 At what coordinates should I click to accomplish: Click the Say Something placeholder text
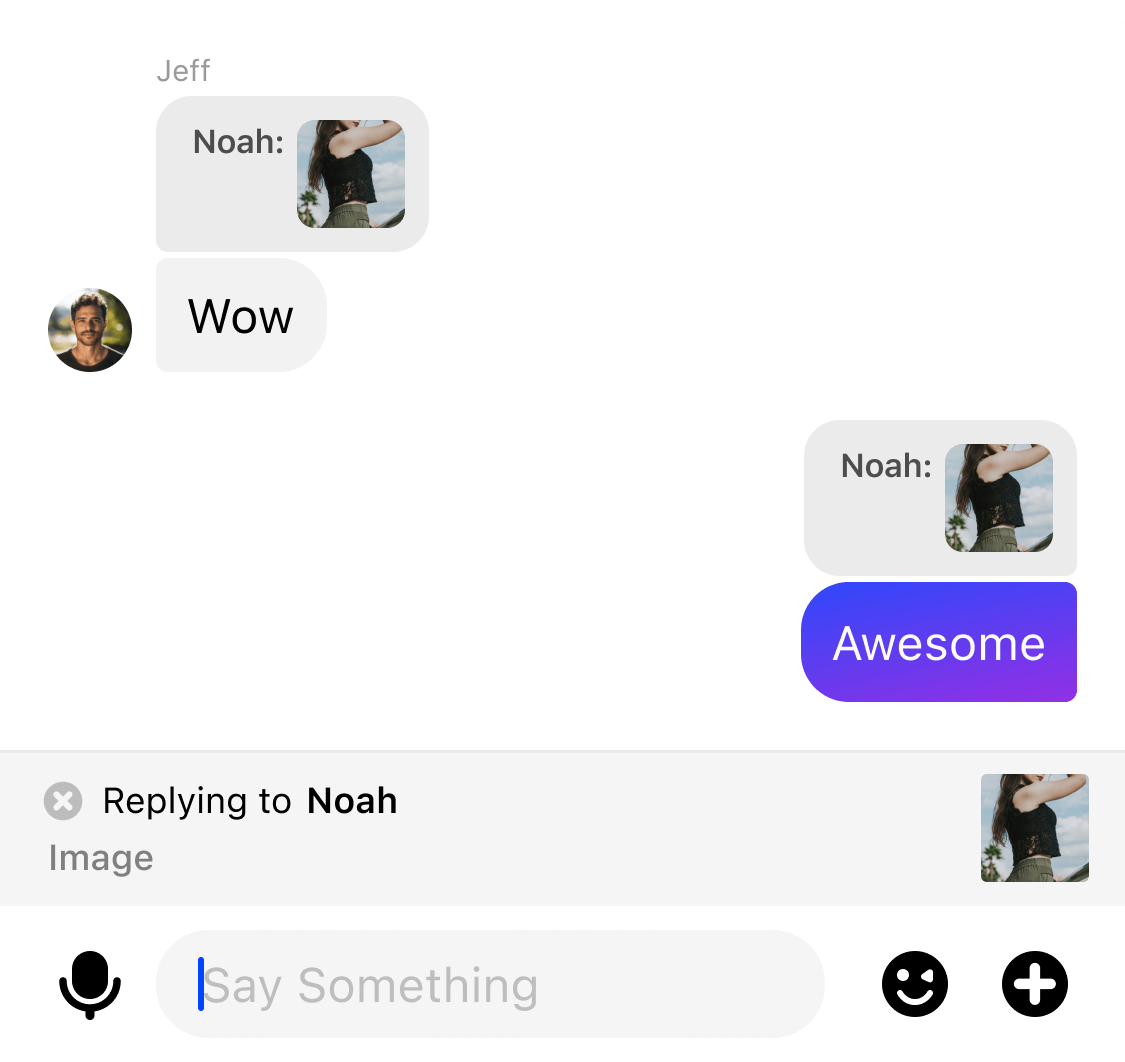pyautogui.click(x=371, y=986)
